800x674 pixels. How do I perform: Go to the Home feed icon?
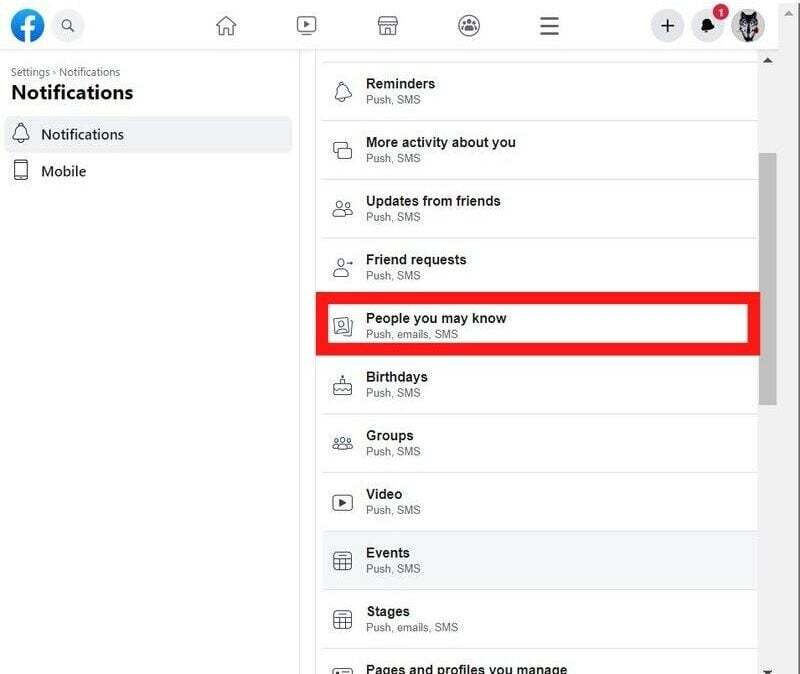click(226, 26)
